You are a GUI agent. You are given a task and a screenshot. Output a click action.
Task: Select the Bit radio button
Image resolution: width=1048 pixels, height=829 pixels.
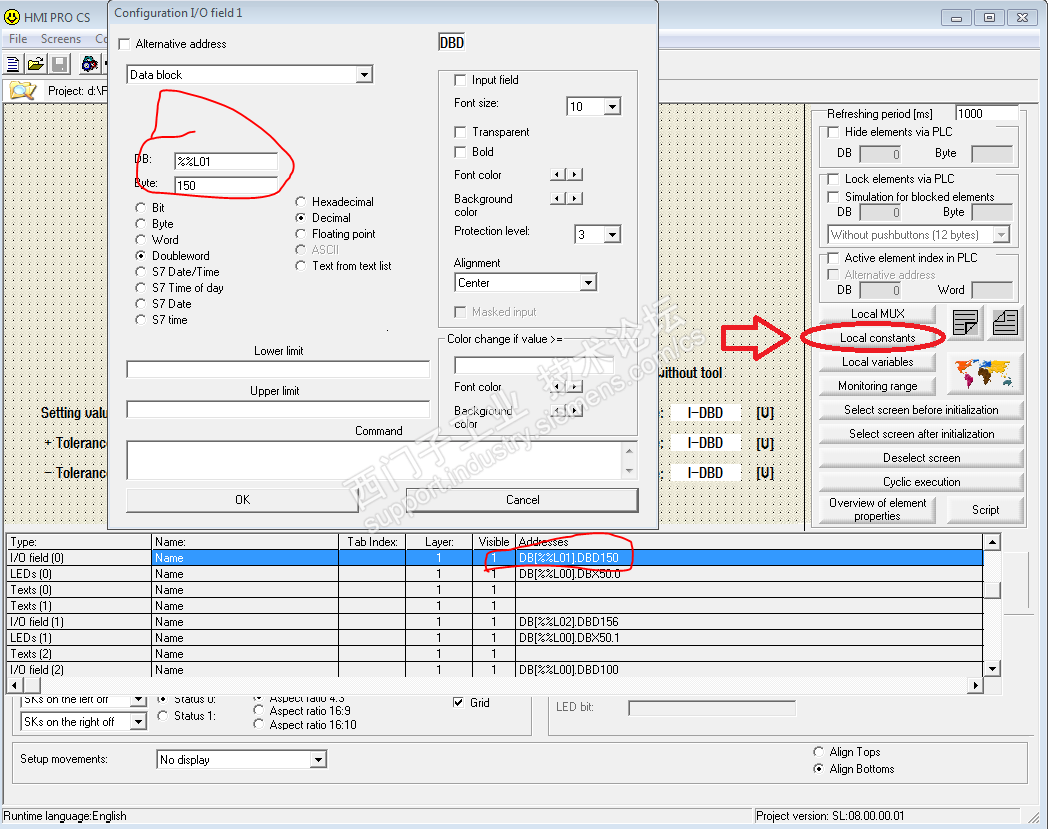(x=140, y=208)
